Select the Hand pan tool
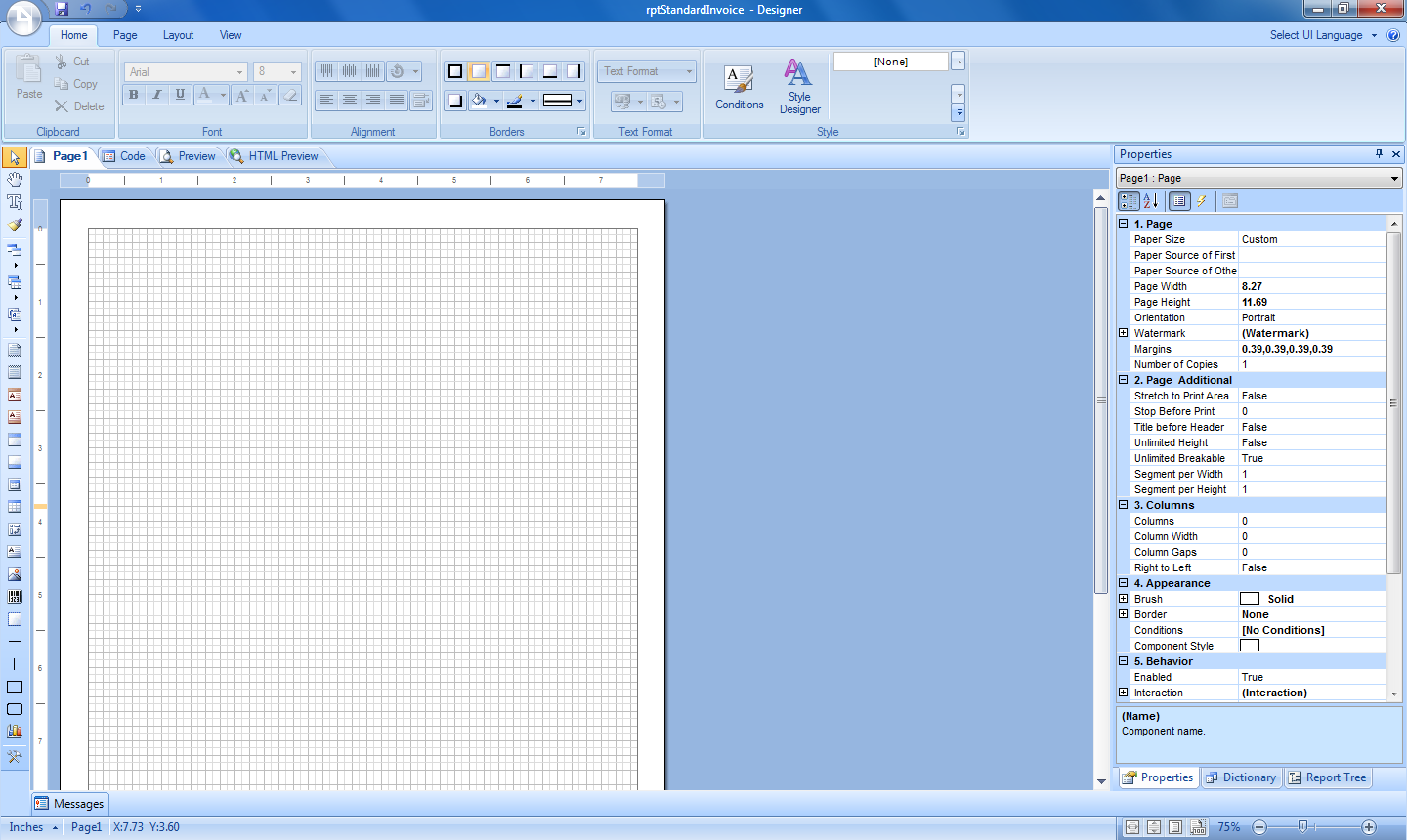Screen dimensions: 1407x840 [x=15, y=180]
